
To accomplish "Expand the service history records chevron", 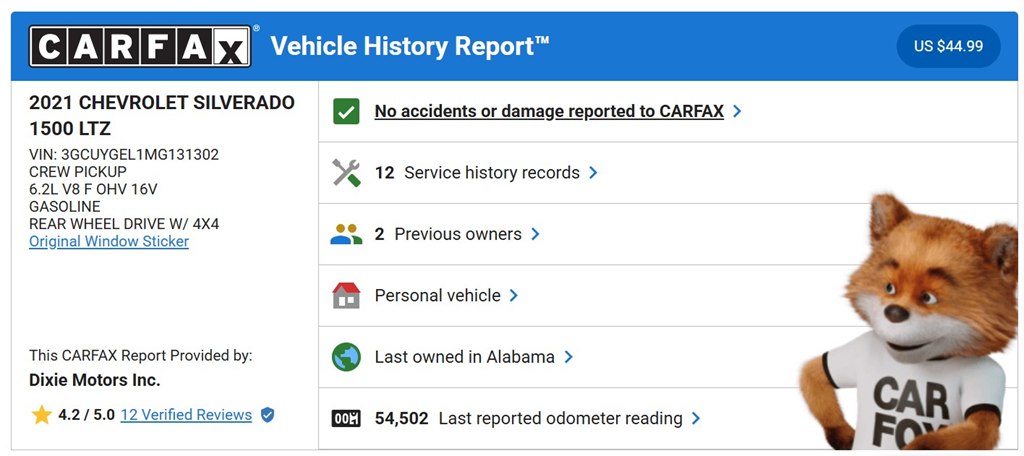I will [x=593, y=173].
